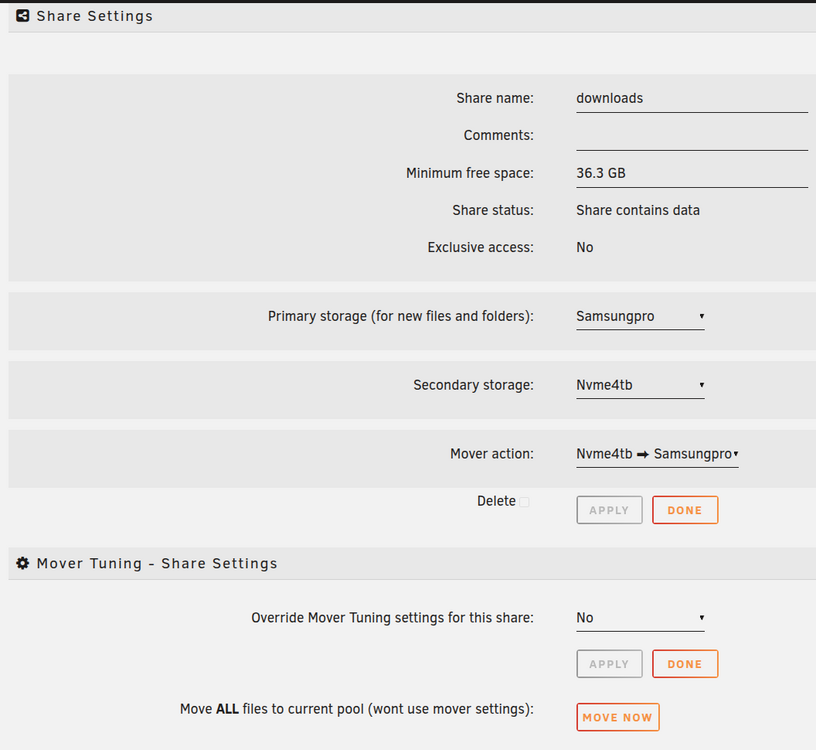
Task: Click the 'Minimum free space:' label
Action: click(x=470, y=173)
